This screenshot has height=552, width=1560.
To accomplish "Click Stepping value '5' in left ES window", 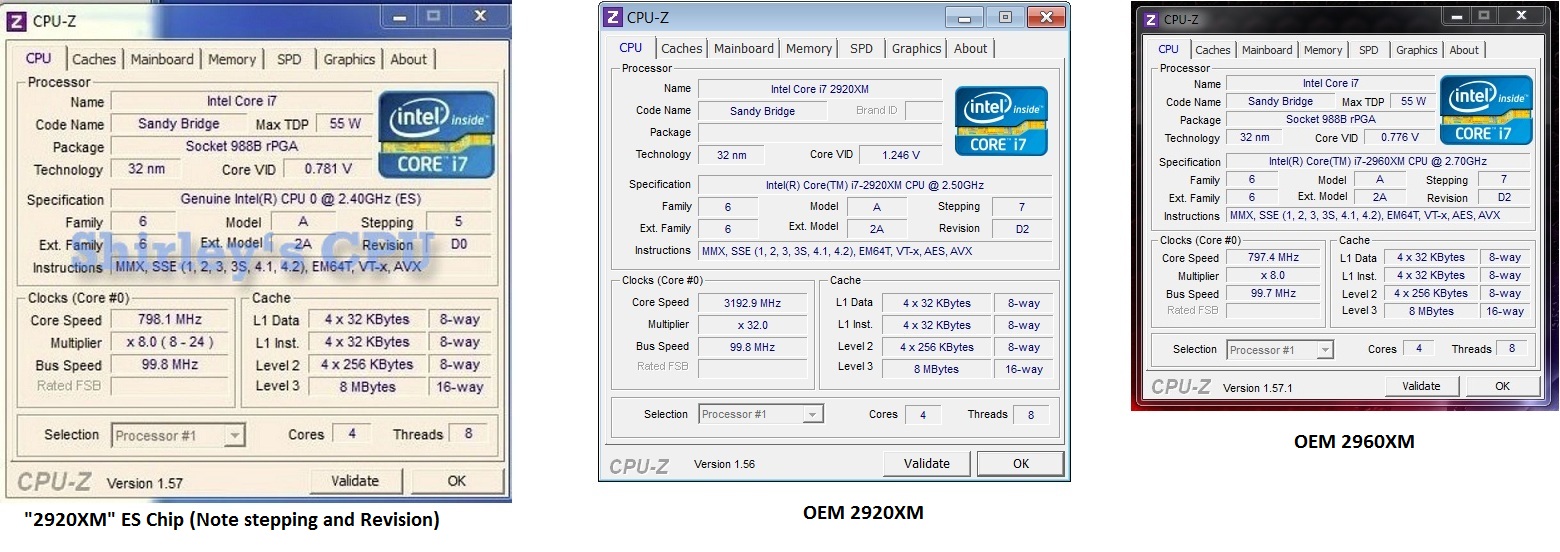I will coord(458,222).
